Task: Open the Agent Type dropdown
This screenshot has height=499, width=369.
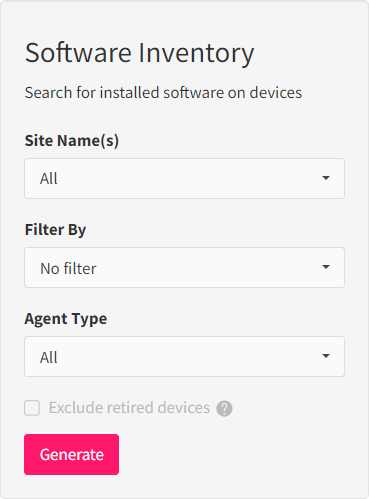Action: [184, 356]
